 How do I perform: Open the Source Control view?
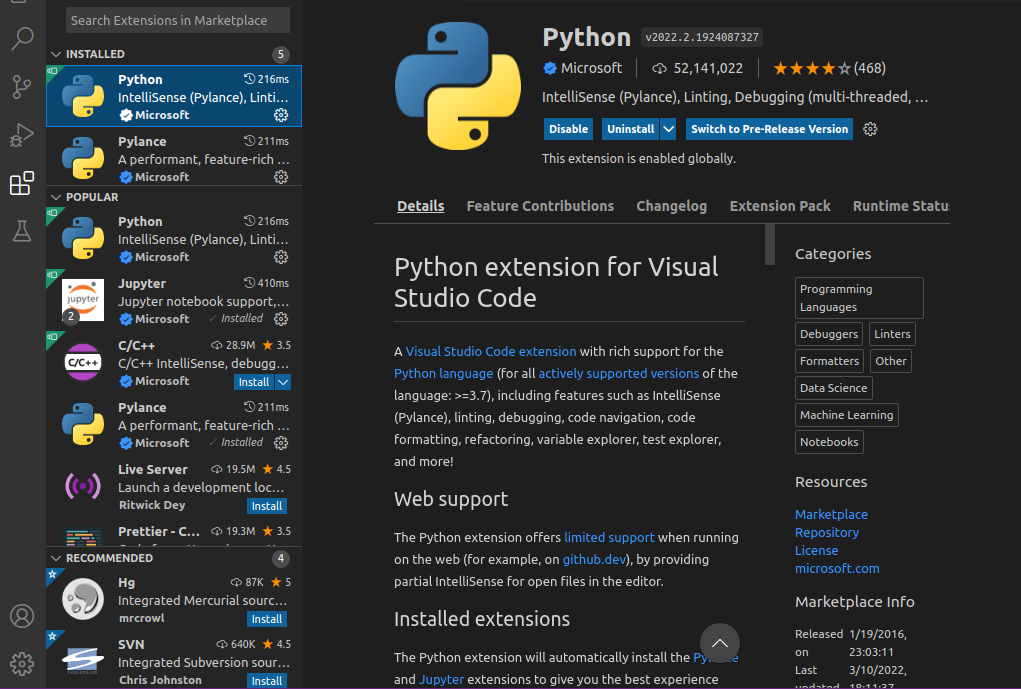22,87
